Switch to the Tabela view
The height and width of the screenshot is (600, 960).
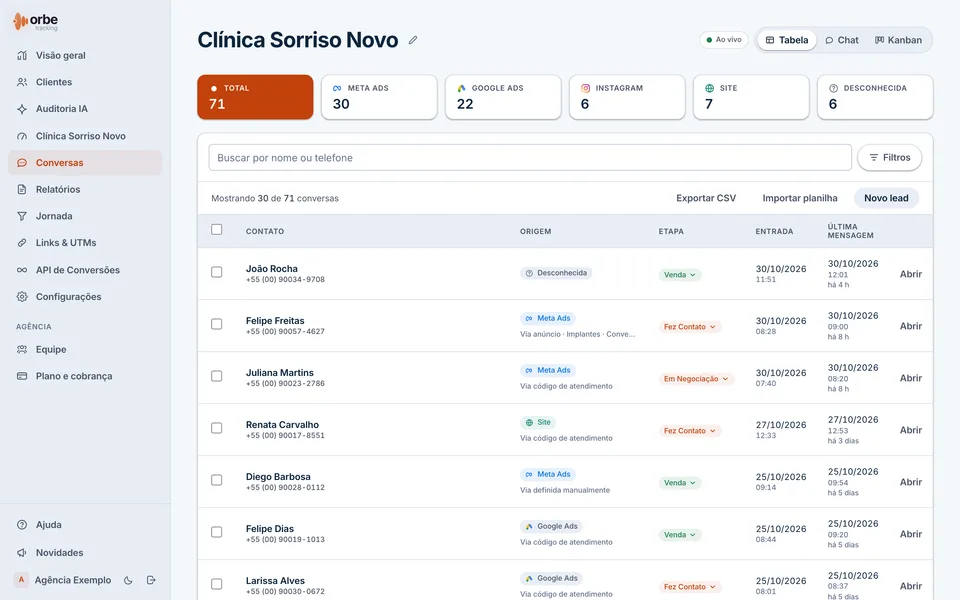[x=787, y=40]
